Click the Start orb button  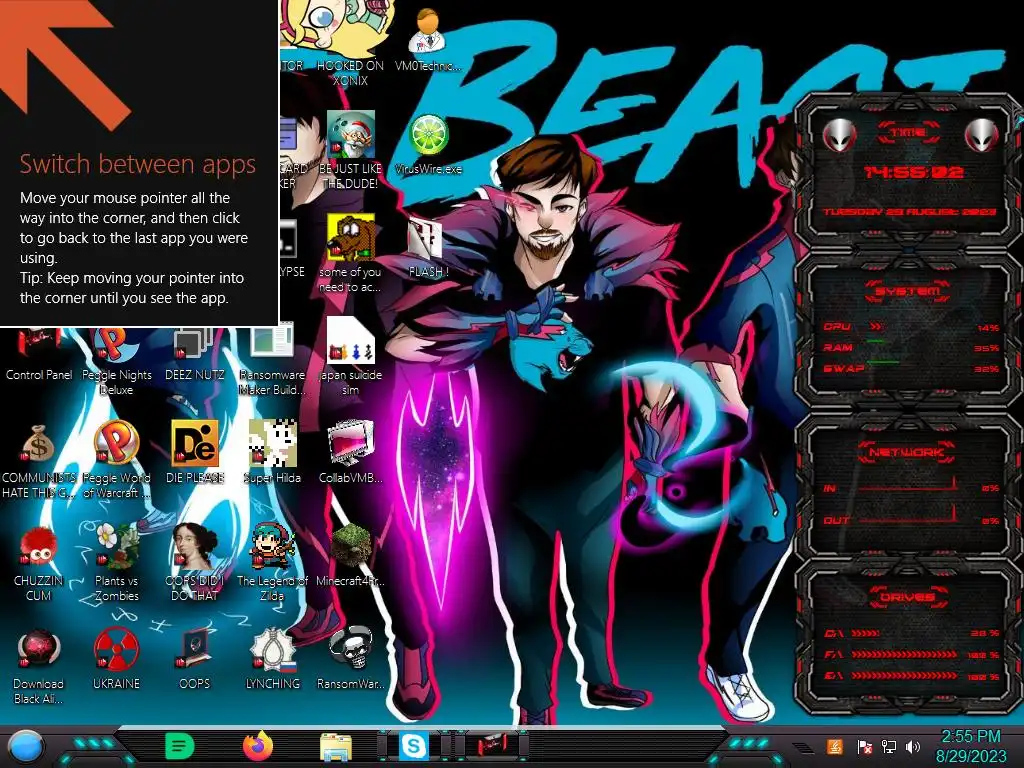pos(24,746)
